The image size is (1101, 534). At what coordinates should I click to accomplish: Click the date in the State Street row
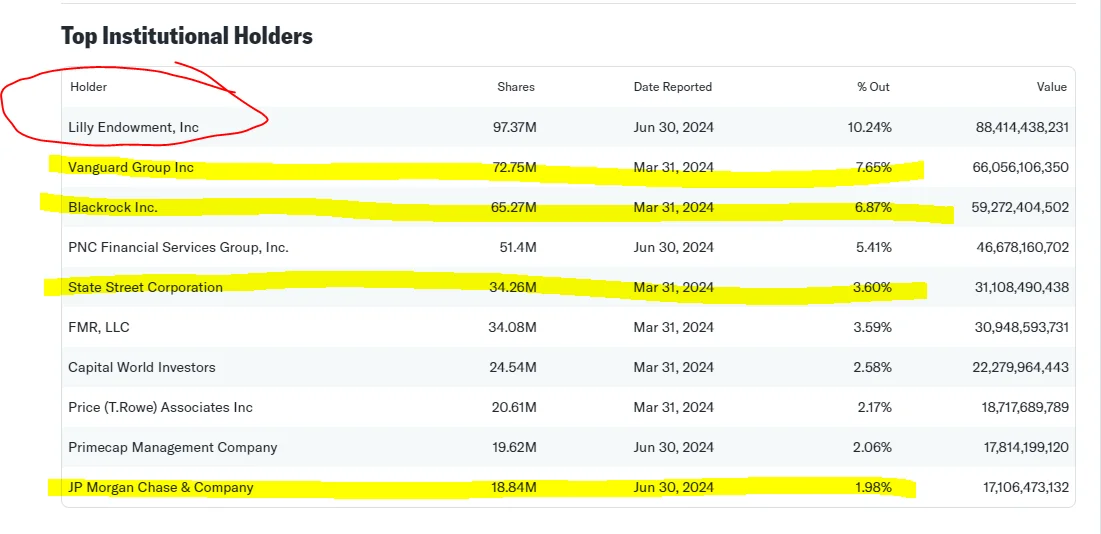[674, 288]
